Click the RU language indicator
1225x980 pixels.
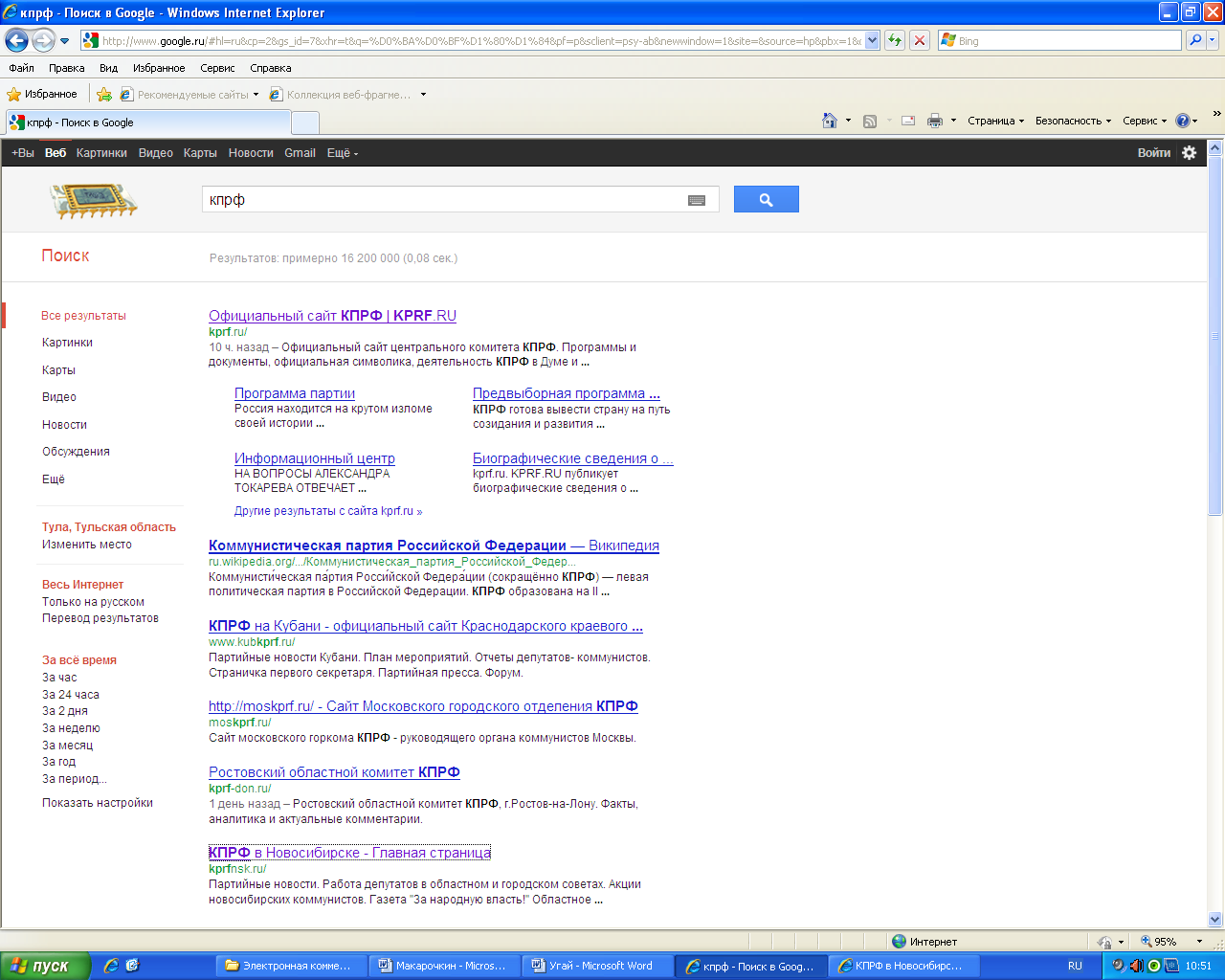click(x=1075, y=966)
